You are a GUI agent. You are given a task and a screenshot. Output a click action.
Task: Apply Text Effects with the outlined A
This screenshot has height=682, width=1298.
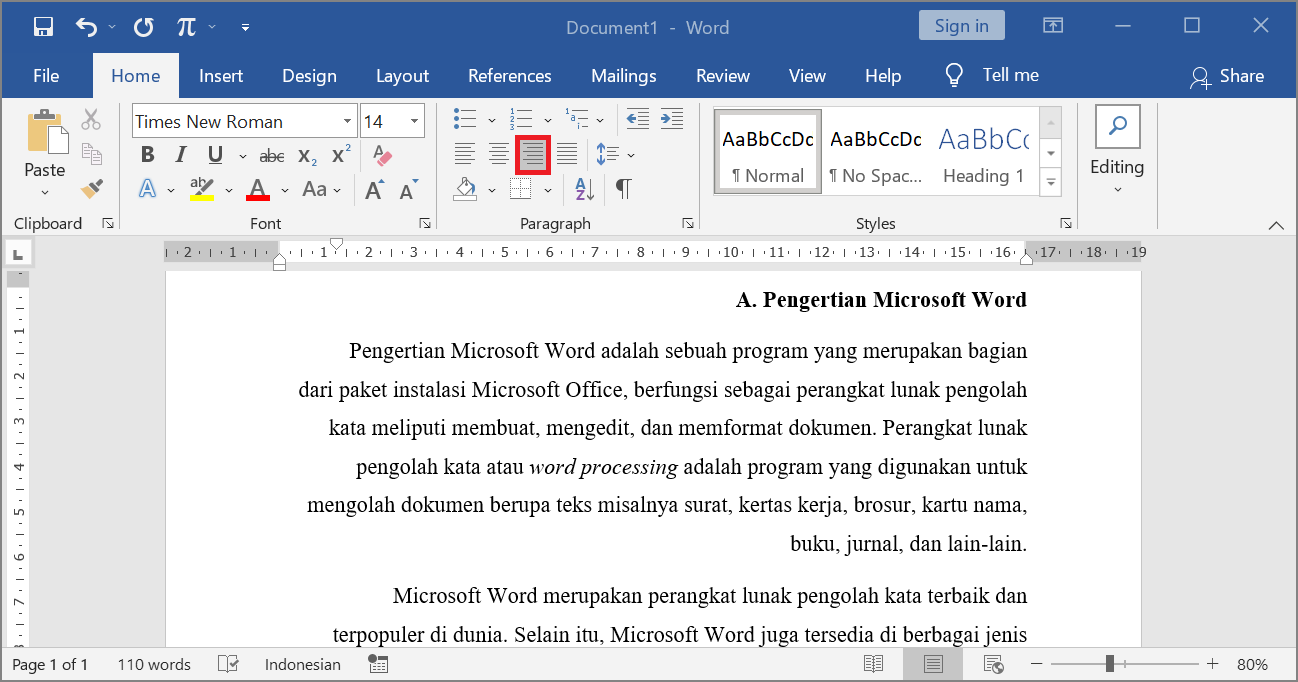point(148,189)
